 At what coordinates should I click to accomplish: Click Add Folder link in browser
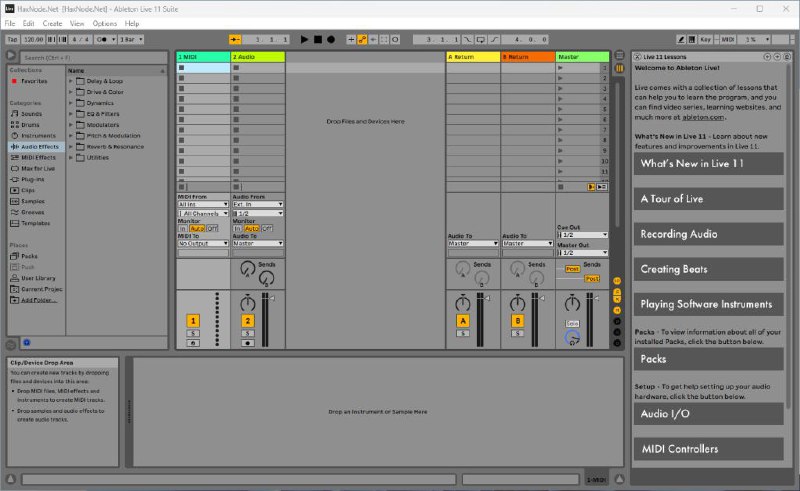39,300
